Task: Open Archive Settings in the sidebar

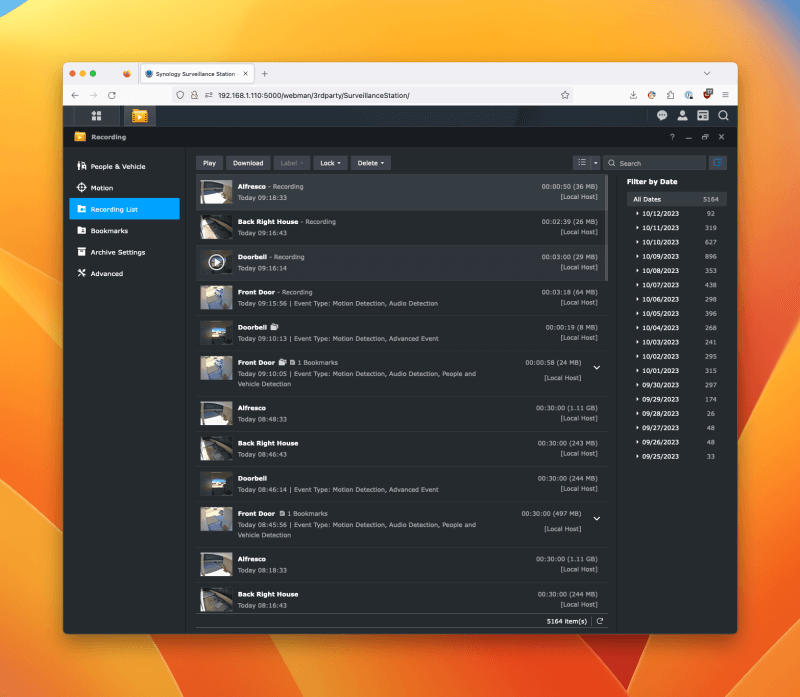Action: coord(117,252)
